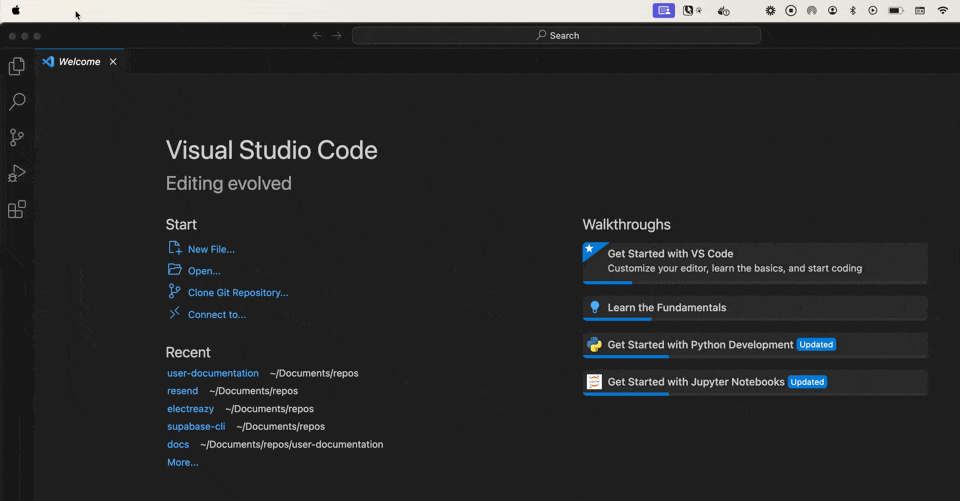Click the Jupyter logo icon
Viewport: 960px width, 501px height.
coord(594,382)
